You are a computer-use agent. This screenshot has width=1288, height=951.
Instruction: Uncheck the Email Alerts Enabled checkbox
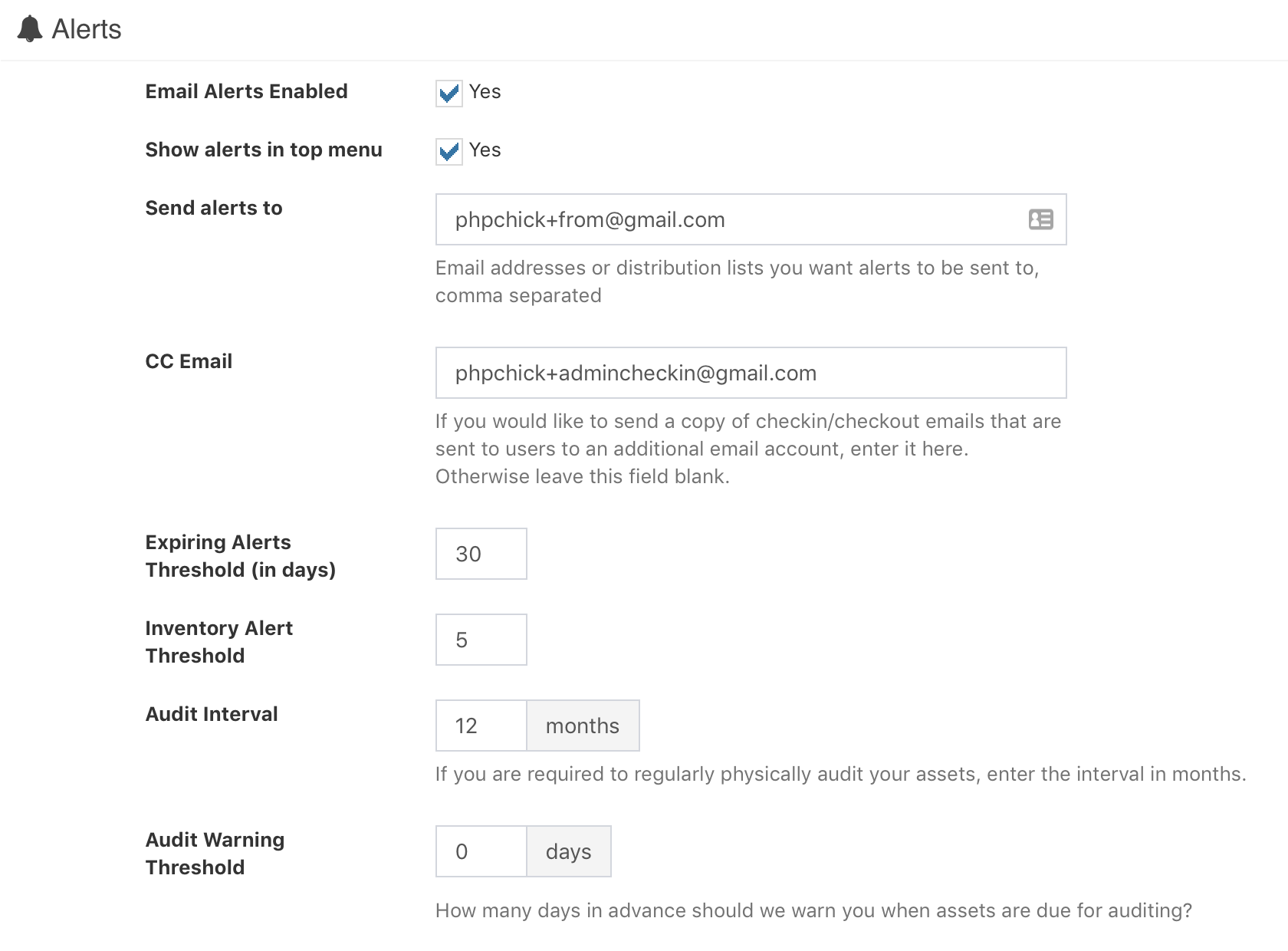[x=449, y=93]
